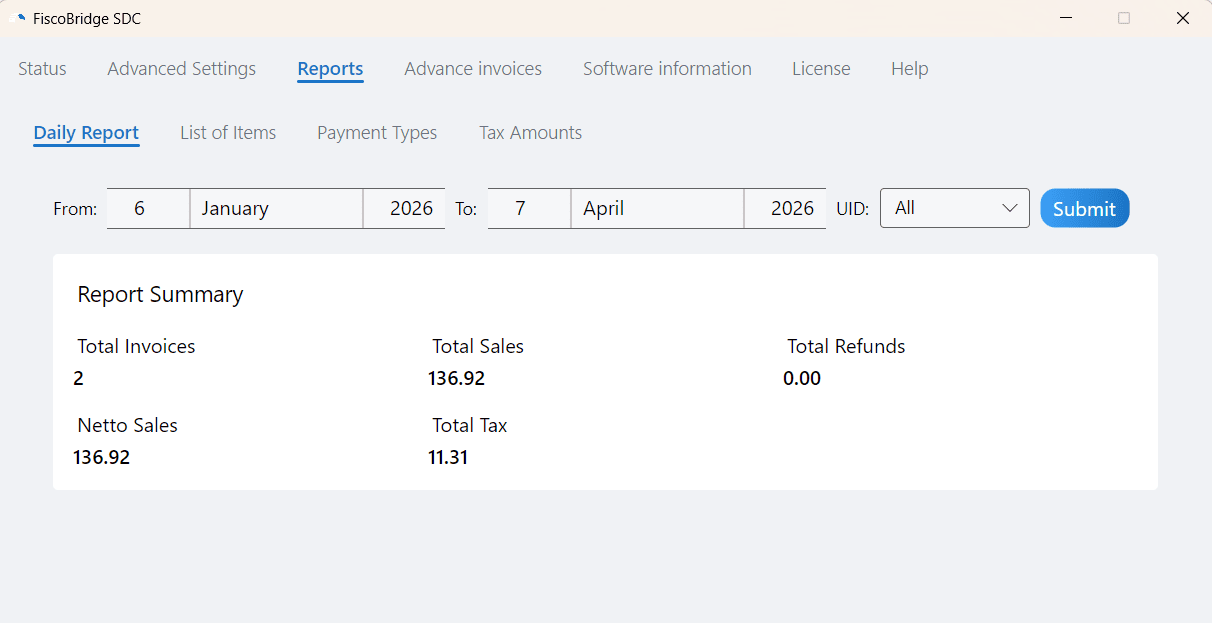Click the From month field showing January
This screenshot has width=1212, height=623.
pyautogui.click(x=276, y=208)
